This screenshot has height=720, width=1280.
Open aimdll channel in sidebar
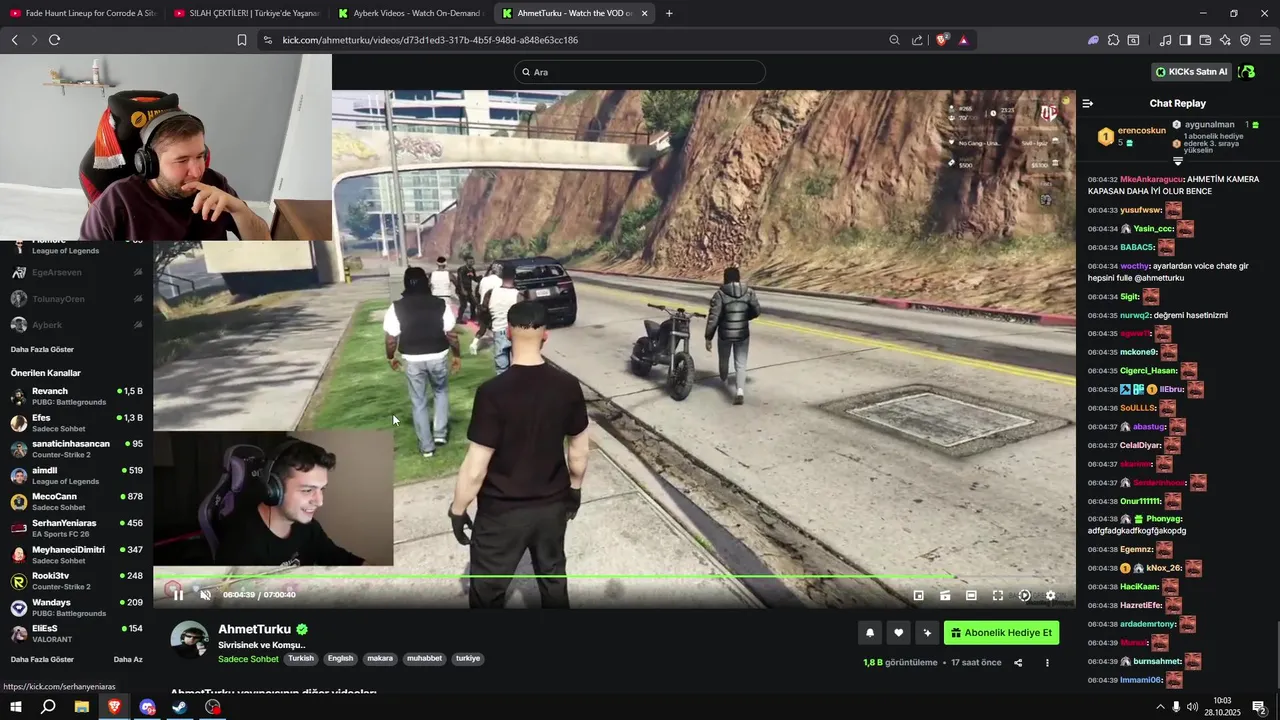click(x=76, y=475)
